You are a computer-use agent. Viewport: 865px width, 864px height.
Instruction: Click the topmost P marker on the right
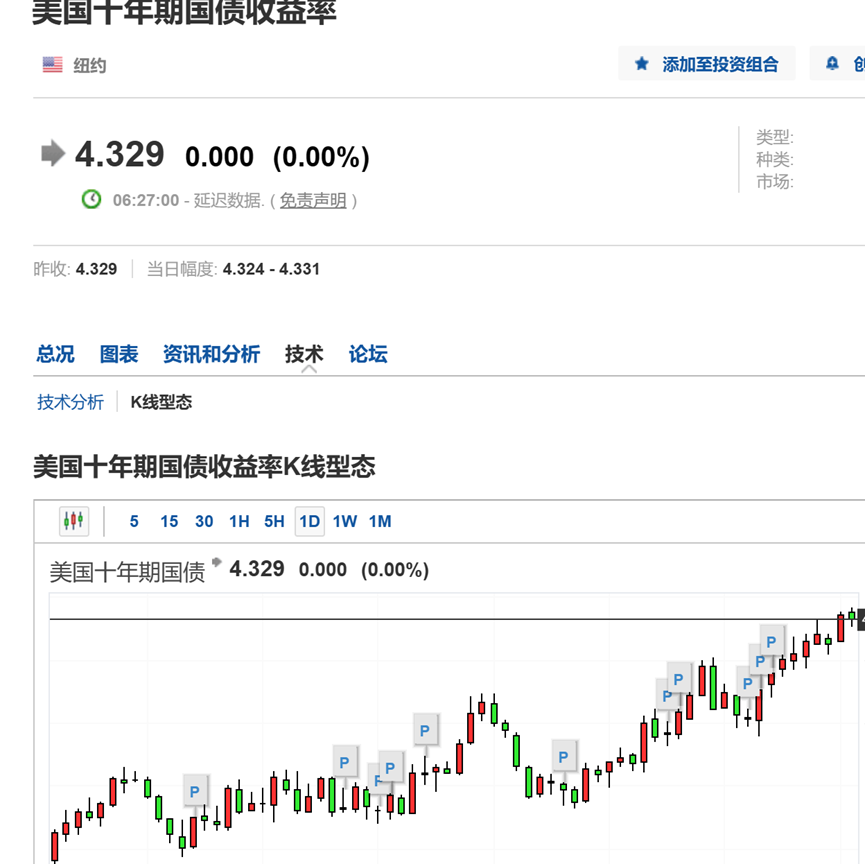[771, 642]
